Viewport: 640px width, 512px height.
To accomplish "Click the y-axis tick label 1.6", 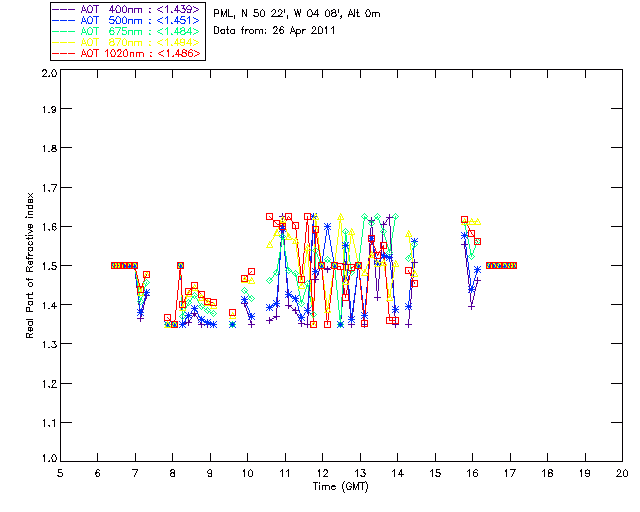I will pyautogui.click(x=49, y=227).
